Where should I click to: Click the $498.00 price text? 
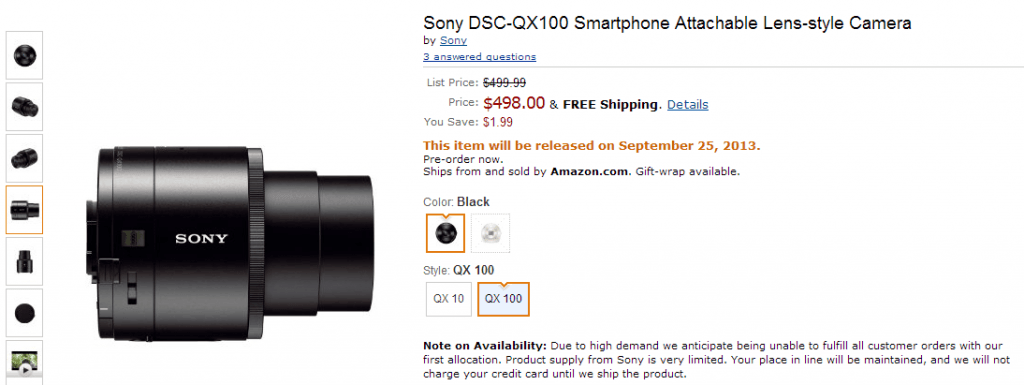pos(514,103)
